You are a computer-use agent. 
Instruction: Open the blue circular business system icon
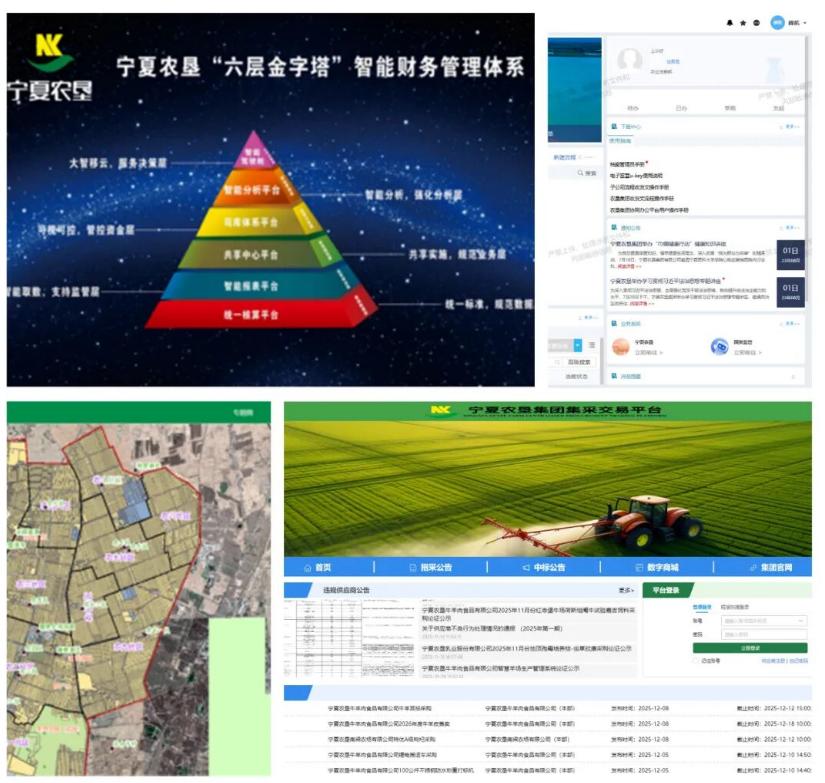719,347
